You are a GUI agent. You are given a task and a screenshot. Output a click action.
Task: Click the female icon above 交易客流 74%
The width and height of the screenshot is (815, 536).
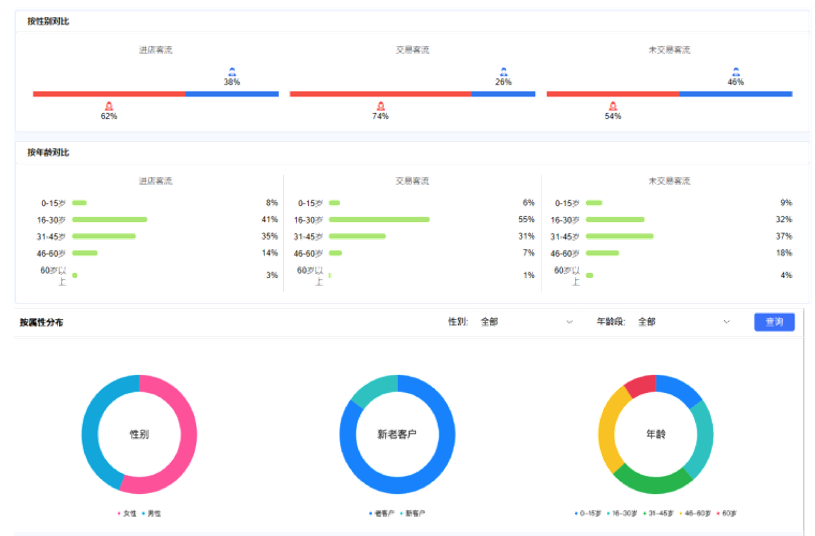pyautogui.click(x=380, y=106)
